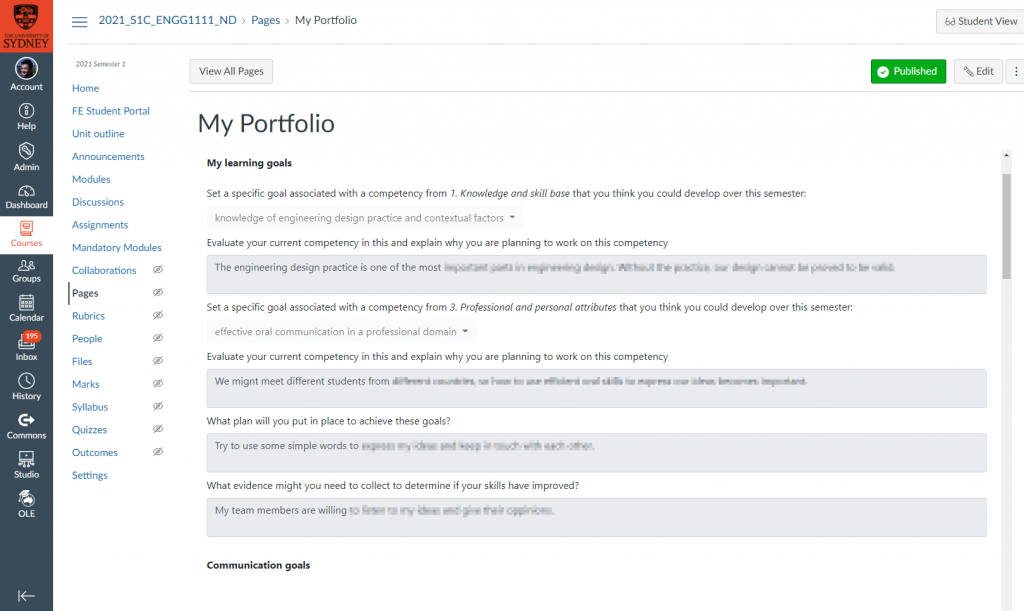
Task: Open the Modules course menu item
Action: pyautogui.click(x=91, y=180)
